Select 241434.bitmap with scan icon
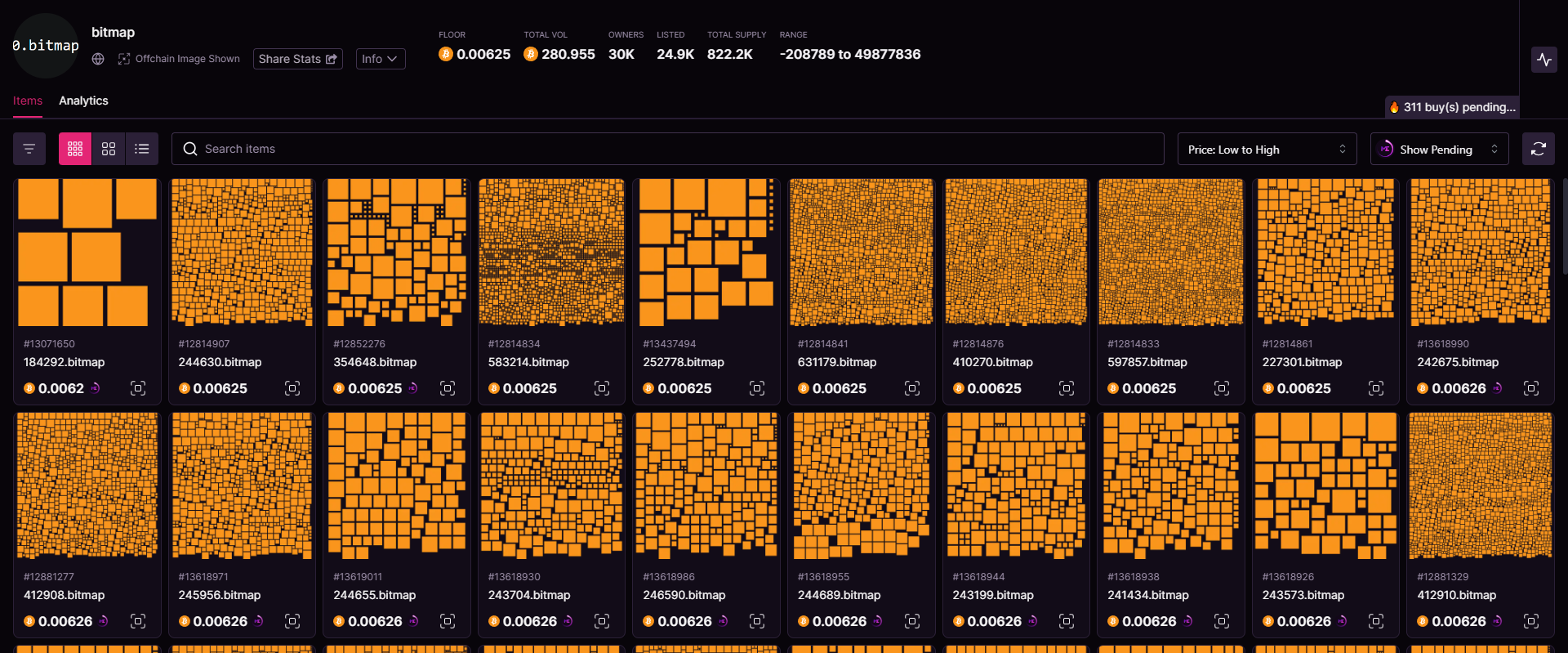This screenshot has width=1568, height=653. click(x=1222, y=621)
